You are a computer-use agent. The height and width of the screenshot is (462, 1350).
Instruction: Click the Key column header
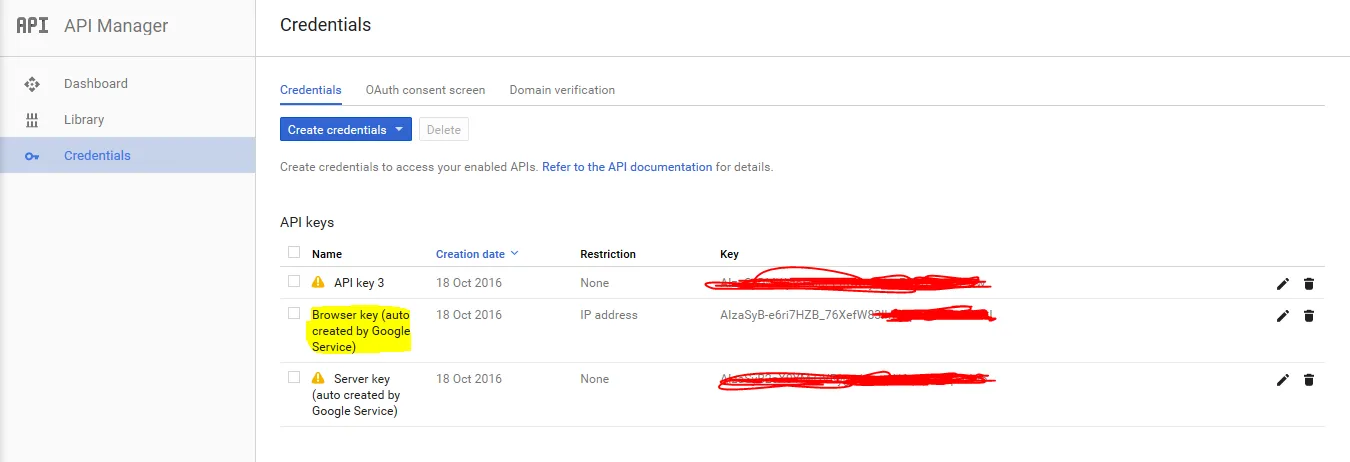(729, 254)
